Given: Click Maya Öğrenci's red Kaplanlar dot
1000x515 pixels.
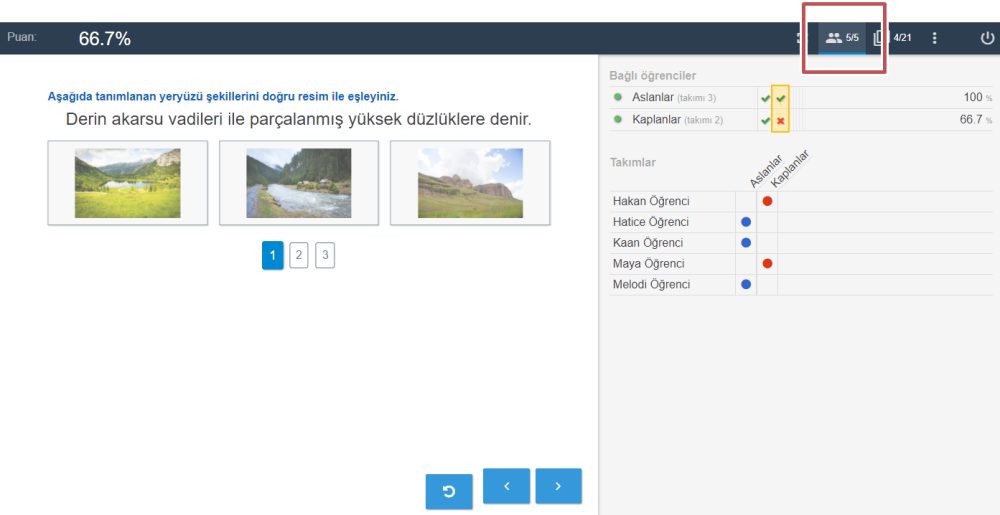Looking at the screenshot, I should point(767,264).
